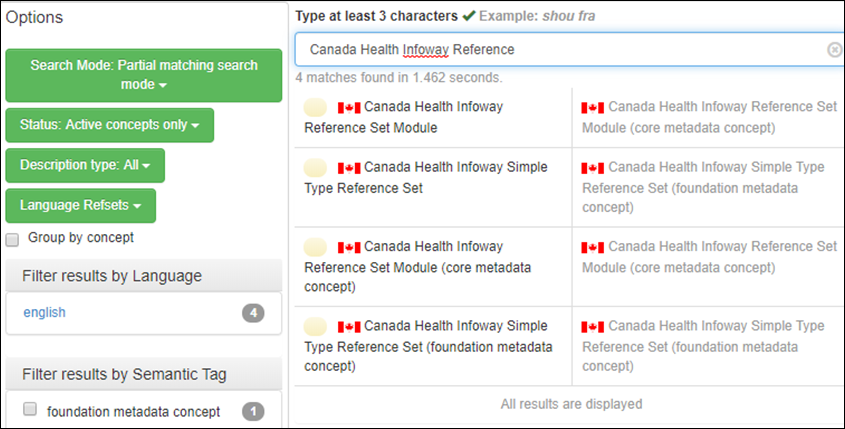845x429 pixels.
Task: Click yellow concept badge beside 'Canada Health Infoway Reference Set Module' first row
Action: click(315, 107)
